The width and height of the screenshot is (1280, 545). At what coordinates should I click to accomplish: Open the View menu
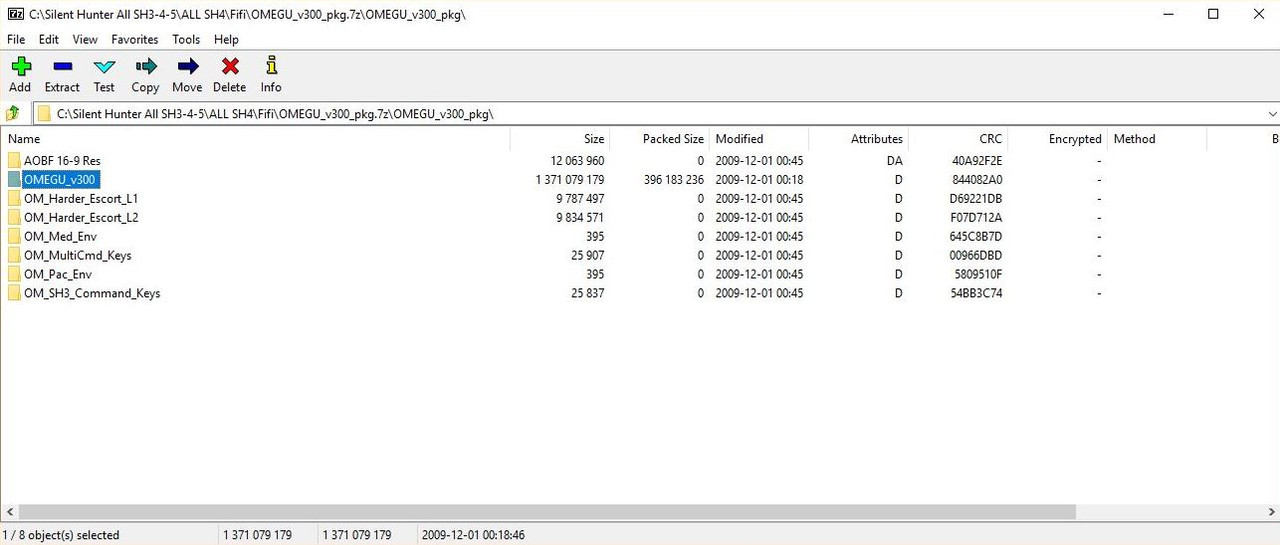pos(85,40)
